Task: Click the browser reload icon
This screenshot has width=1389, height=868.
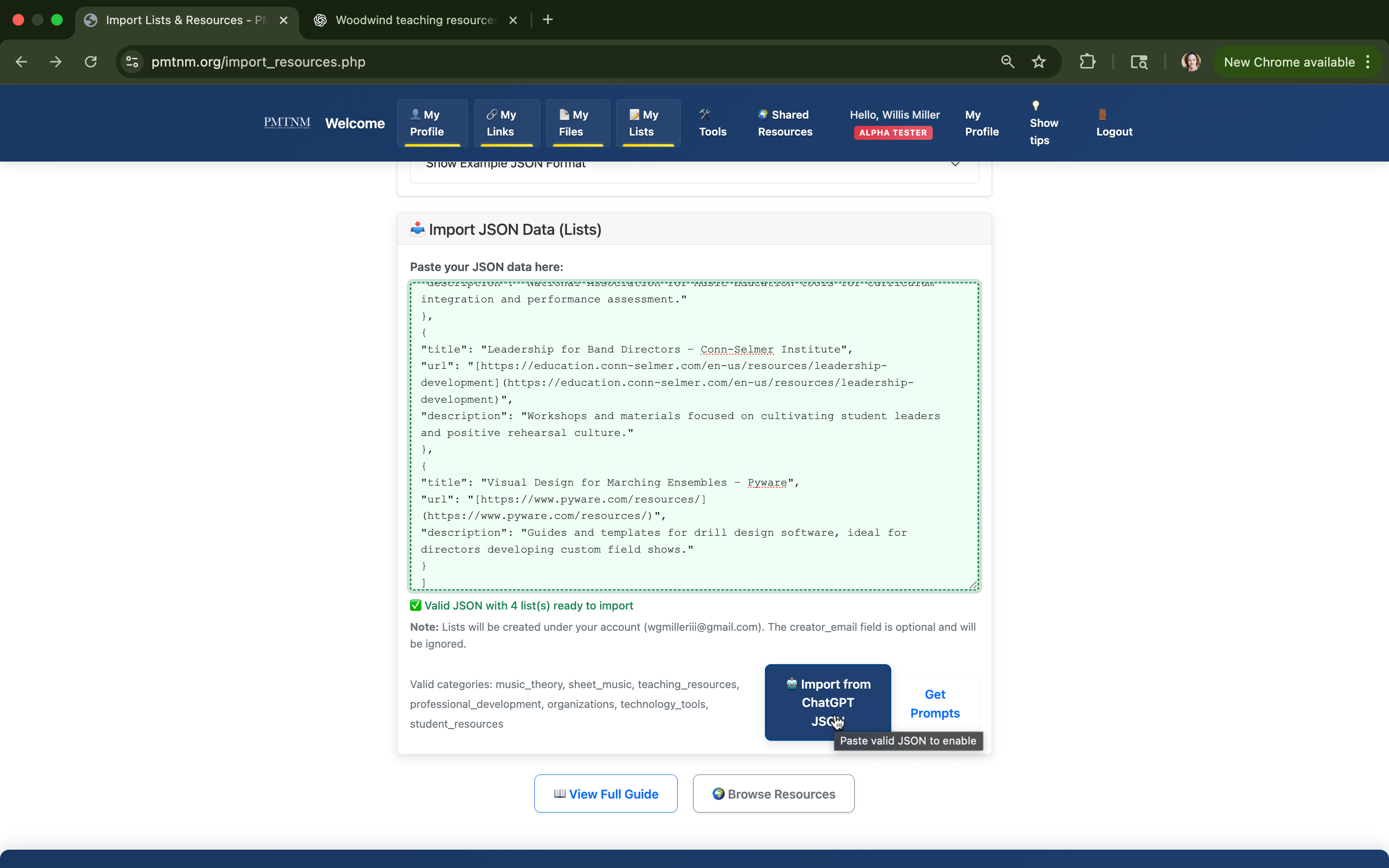Action: click(x=91, y=62)
